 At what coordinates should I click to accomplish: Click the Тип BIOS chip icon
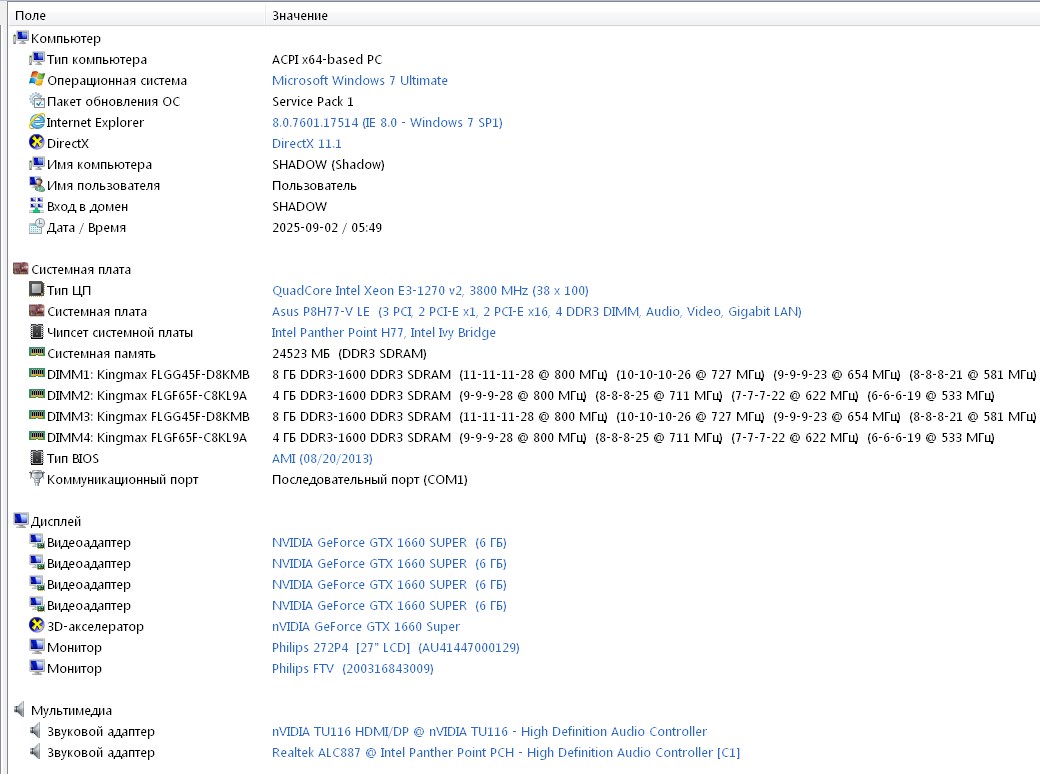tap(36, 458)
